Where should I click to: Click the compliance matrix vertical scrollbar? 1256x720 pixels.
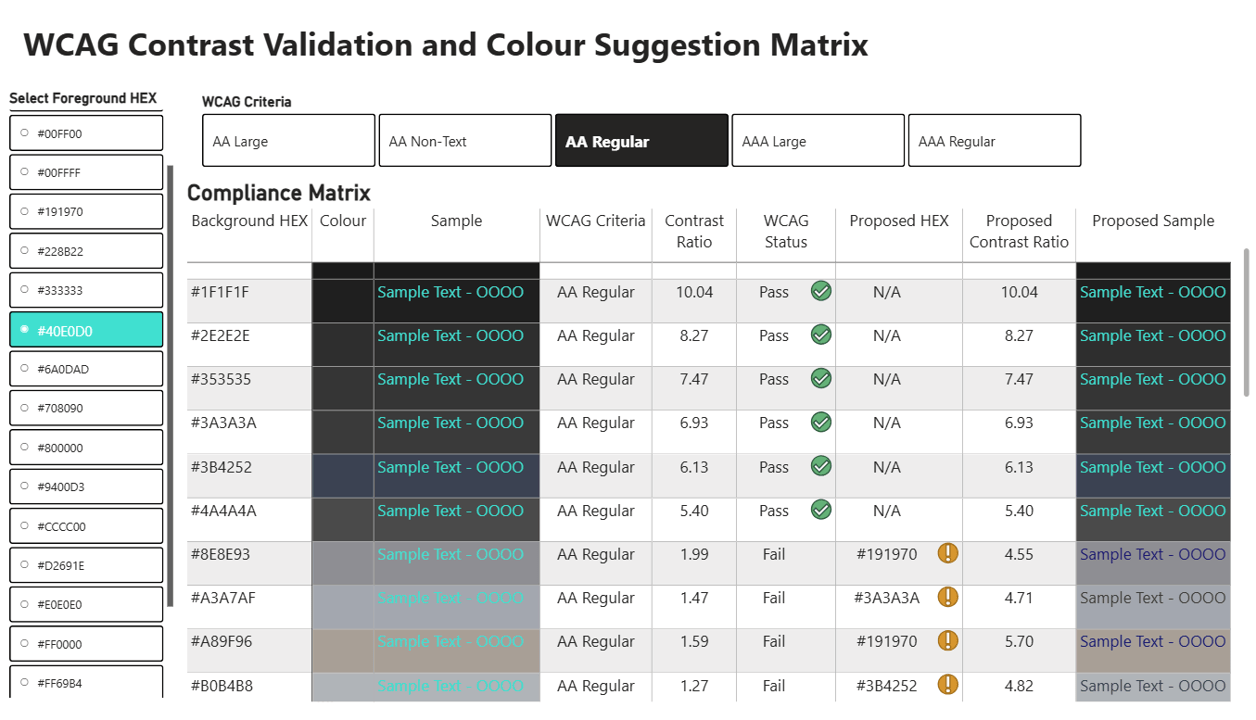pyautogui.click(x=1246, y=322)
